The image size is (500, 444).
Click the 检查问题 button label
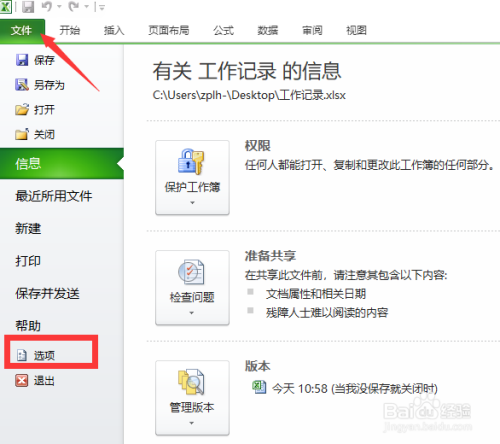(x=192, y=297)
